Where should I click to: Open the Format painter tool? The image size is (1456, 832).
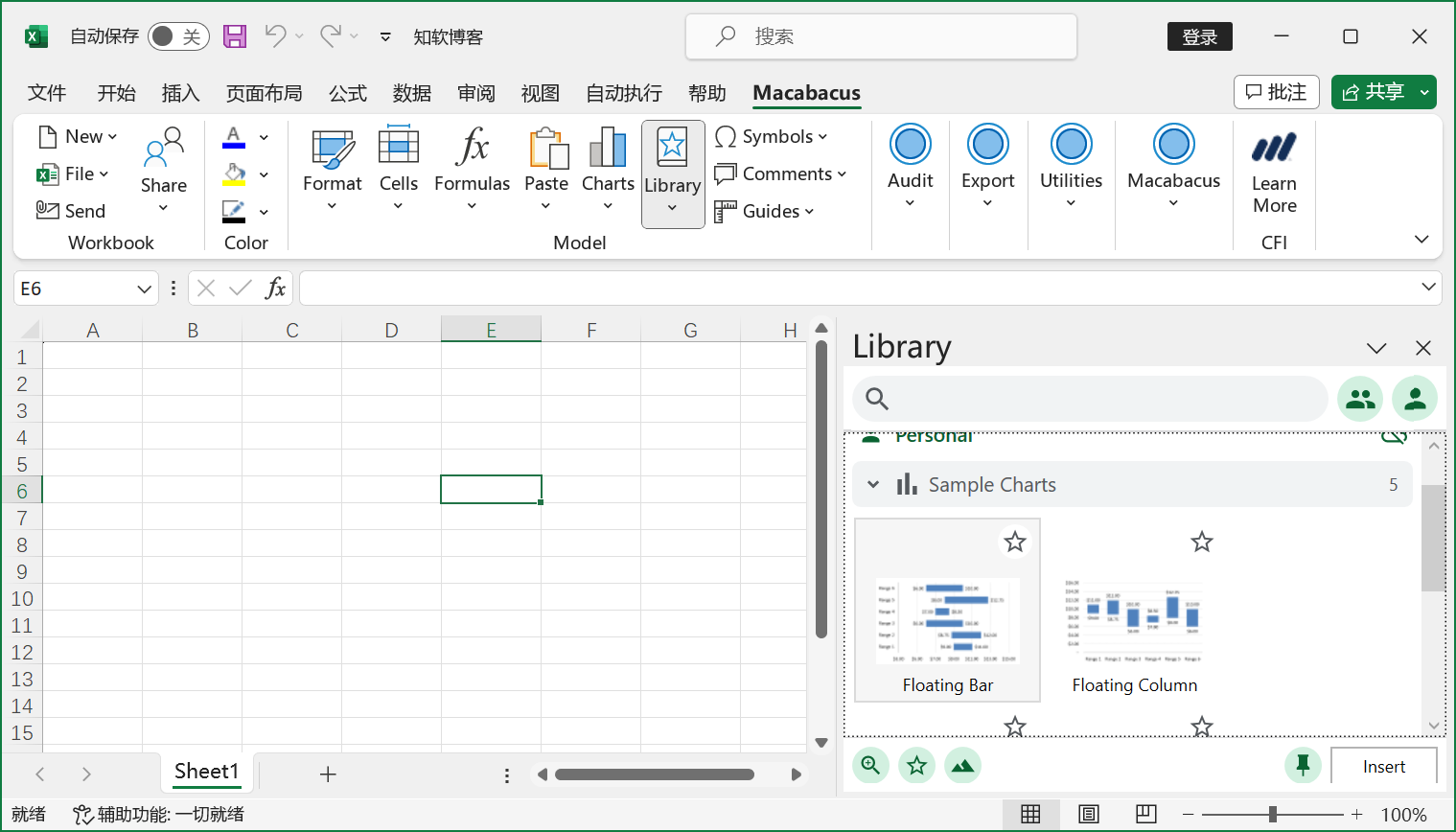[x=333, y=170]
